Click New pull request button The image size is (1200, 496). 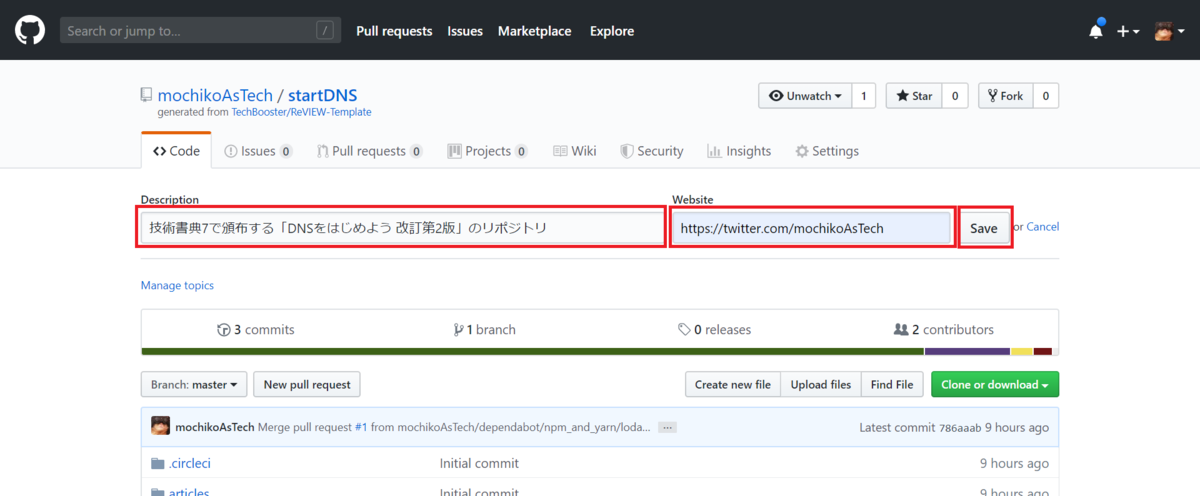[x=307, y=385]
